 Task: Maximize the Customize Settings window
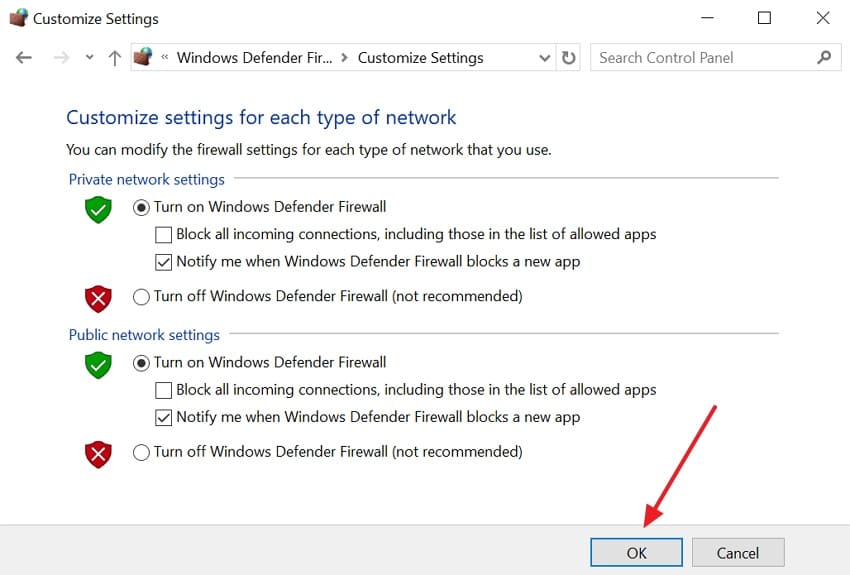click(764, 18)
